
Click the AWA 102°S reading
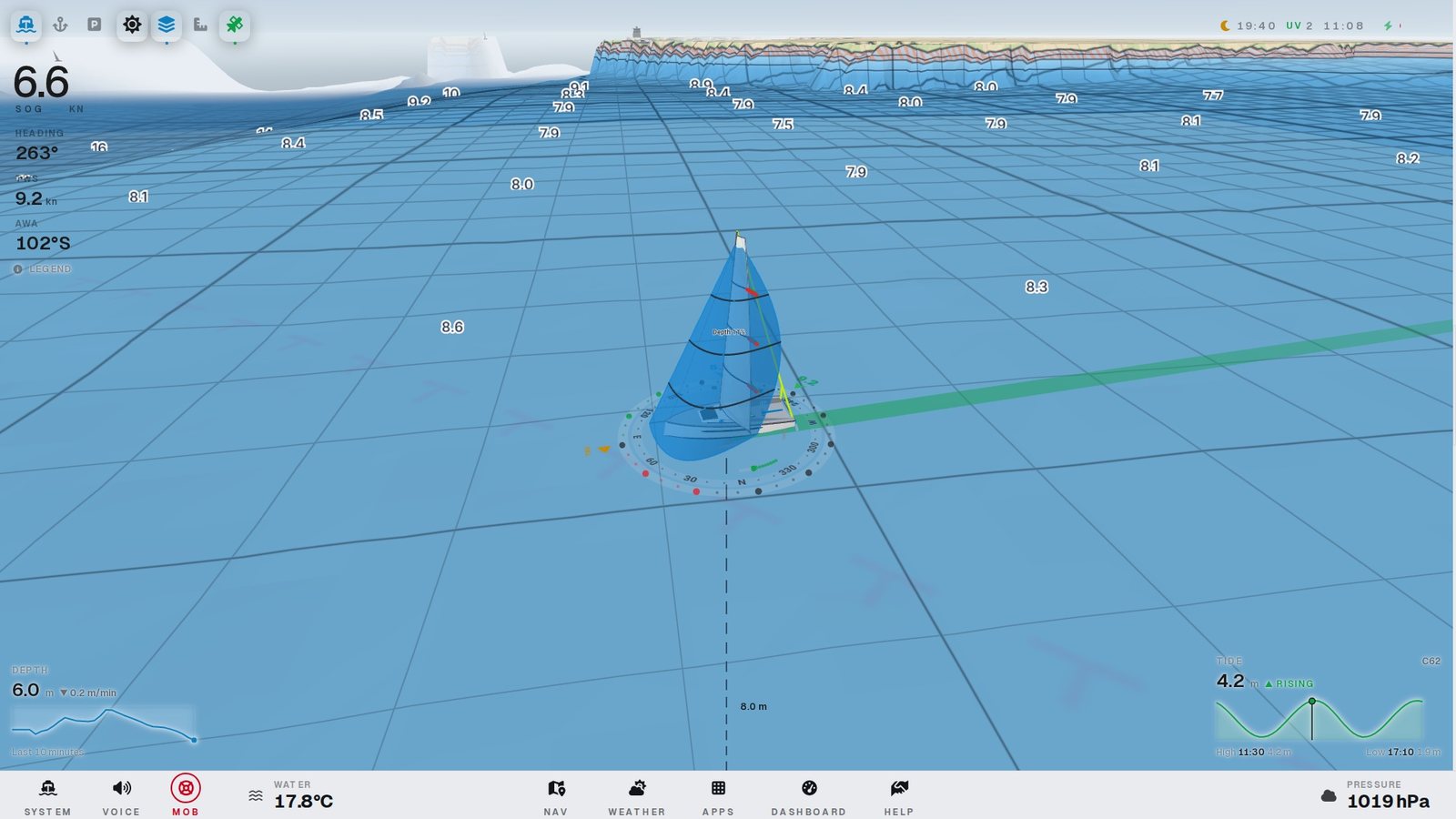pos(43,243)
